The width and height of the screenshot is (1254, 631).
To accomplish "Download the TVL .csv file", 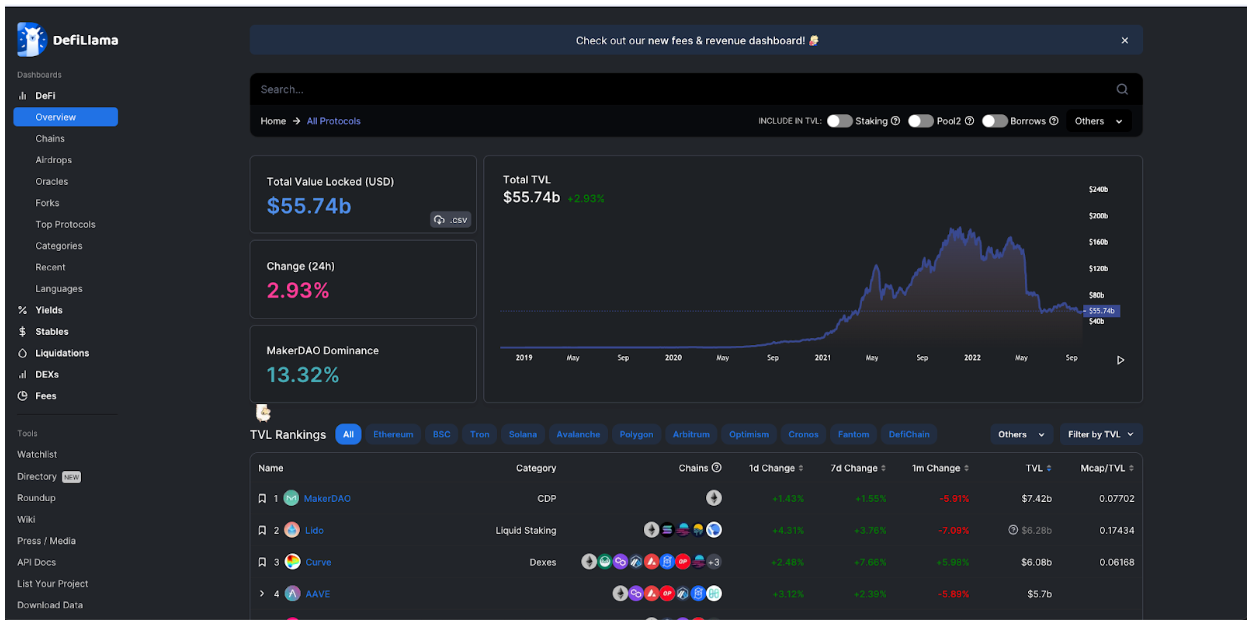I will click(x=450, y=219).
